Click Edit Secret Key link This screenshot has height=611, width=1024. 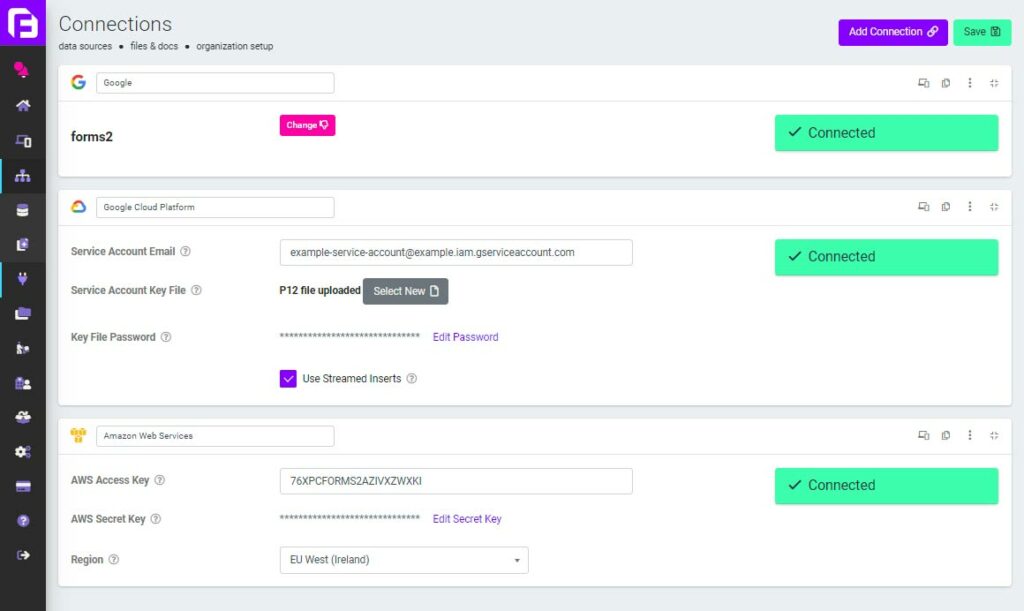467,519
